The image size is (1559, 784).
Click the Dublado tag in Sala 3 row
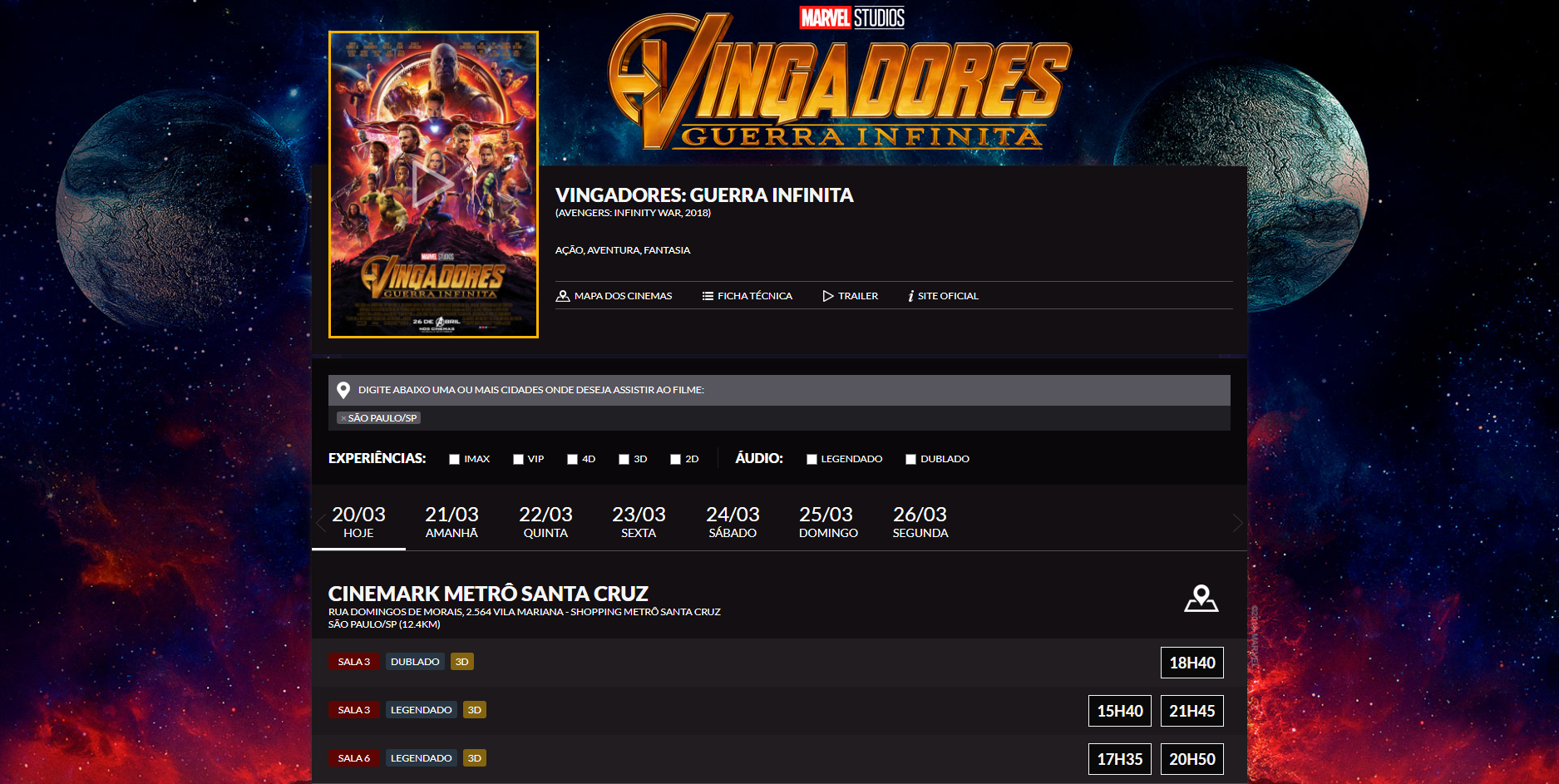click(x=415, y=662)
